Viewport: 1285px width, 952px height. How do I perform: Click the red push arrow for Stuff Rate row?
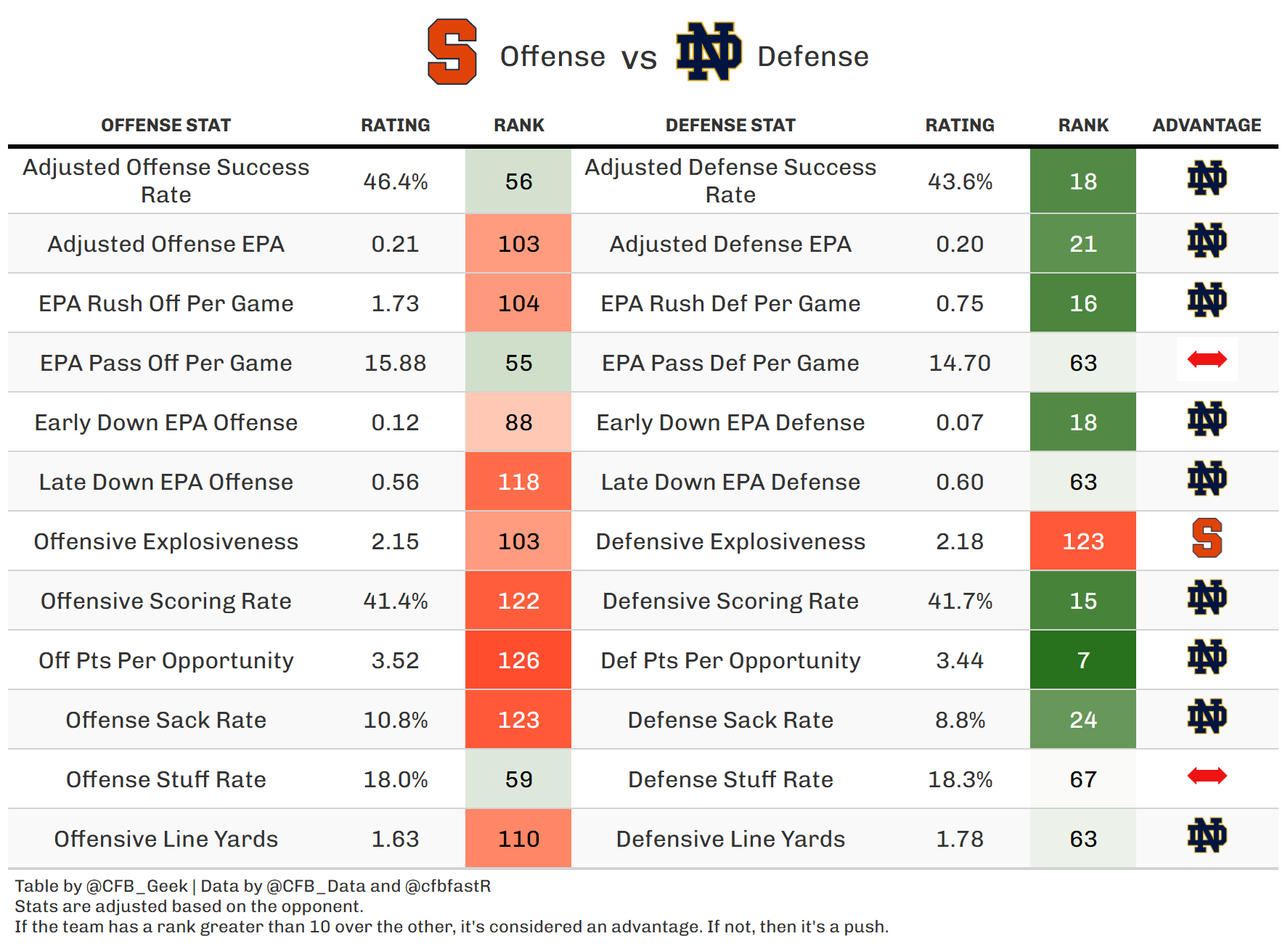coord(1207,776)
